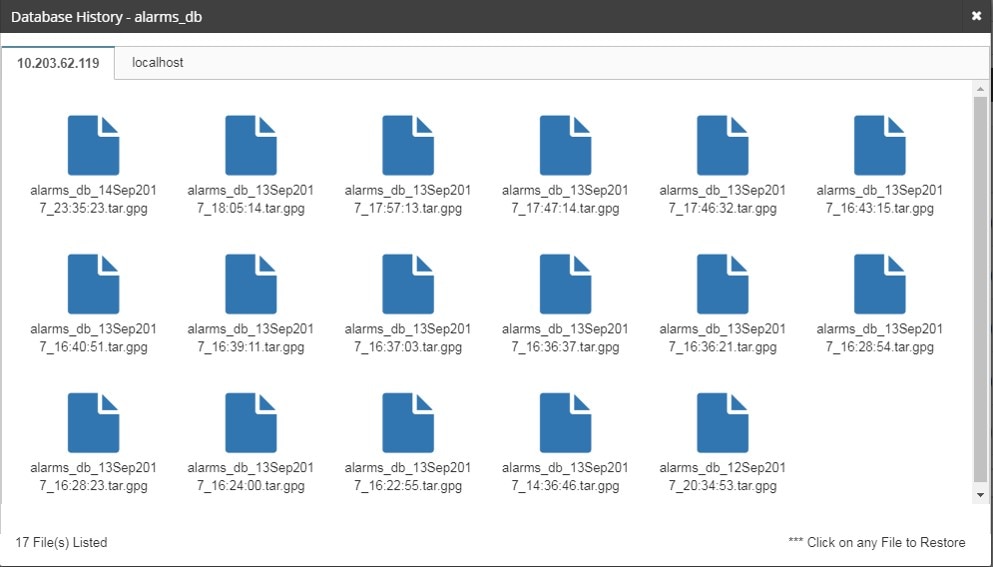Click file icon for 13Sep2017_16:36:21 backup

pos(723,284)
